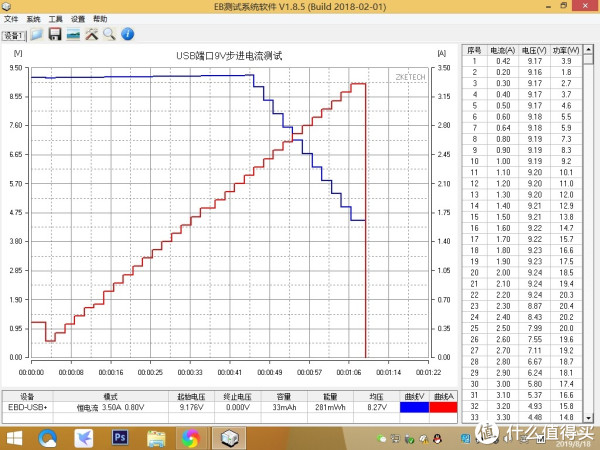Click the open file folder icon
Screen dimensions: 600x450
coord(37,34)
